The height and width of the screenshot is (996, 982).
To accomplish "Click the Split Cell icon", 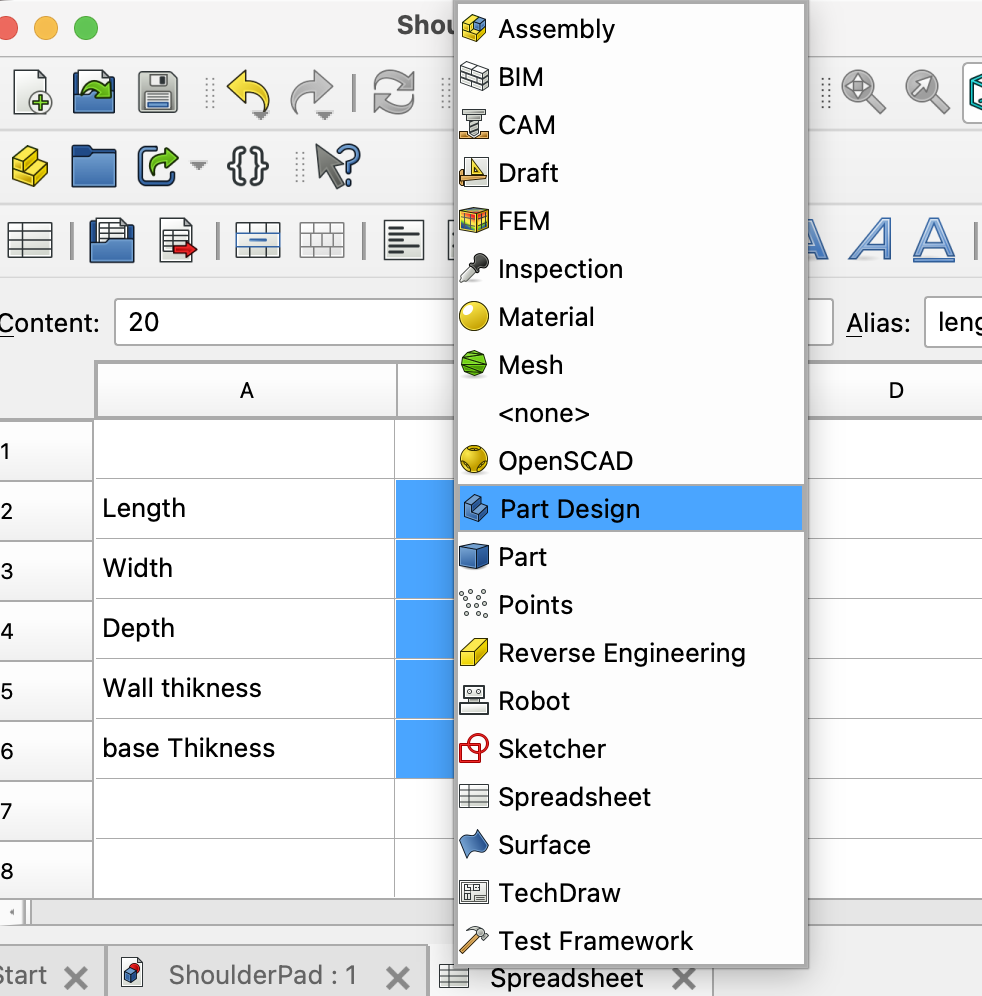I will pyautogui.click(x=322, y=240).
